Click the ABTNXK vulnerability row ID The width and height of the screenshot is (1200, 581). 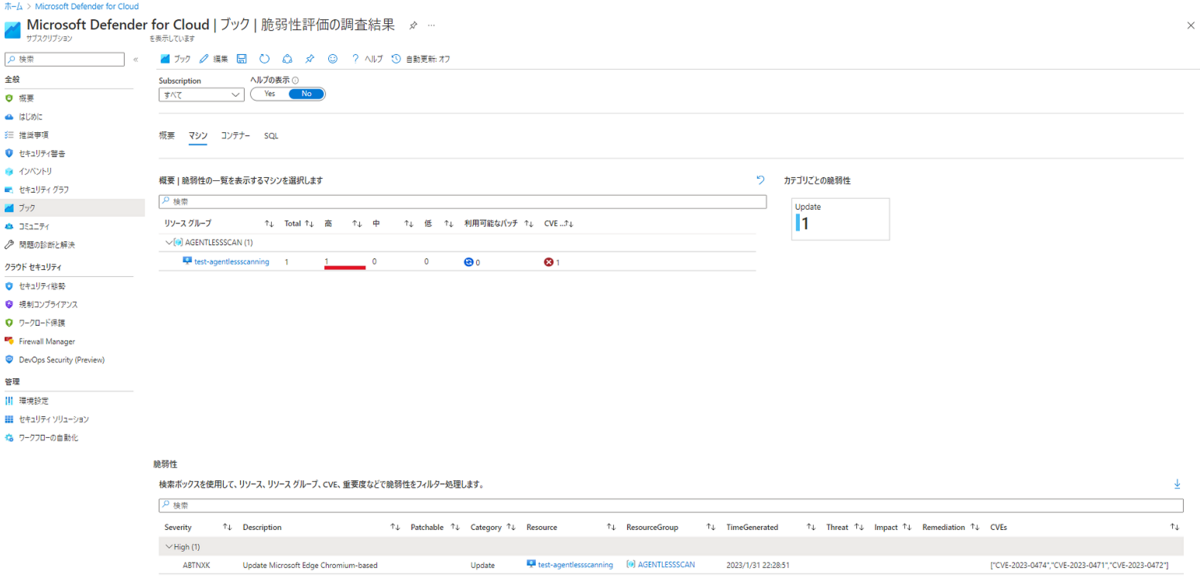pos(196,565)
